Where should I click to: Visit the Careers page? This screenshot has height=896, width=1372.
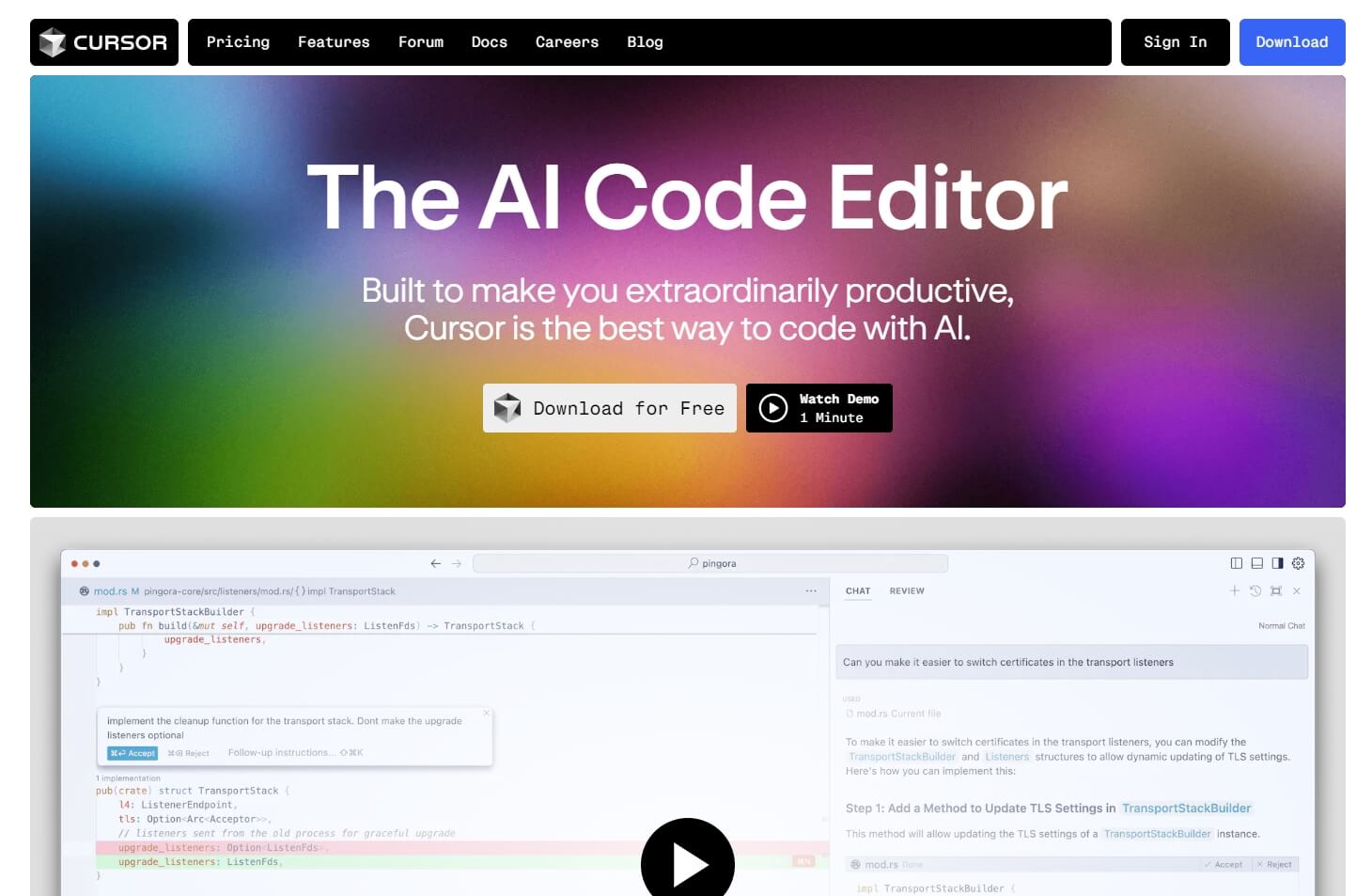tap(567, 42)
